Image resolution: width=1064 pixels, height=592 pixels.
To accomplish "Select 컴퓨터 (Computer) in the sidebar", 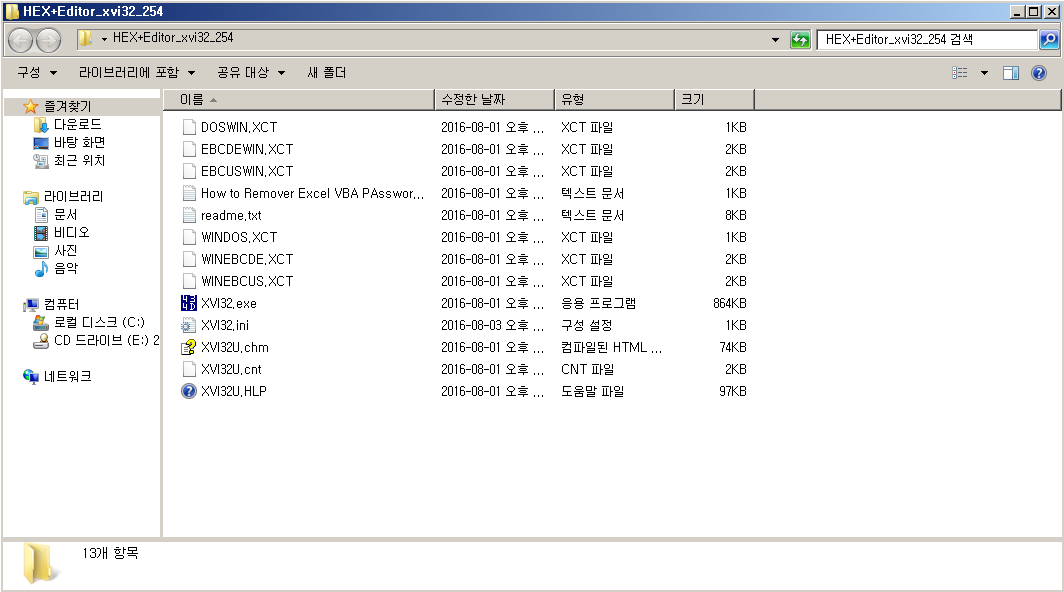I will click(x=62, y=304).
